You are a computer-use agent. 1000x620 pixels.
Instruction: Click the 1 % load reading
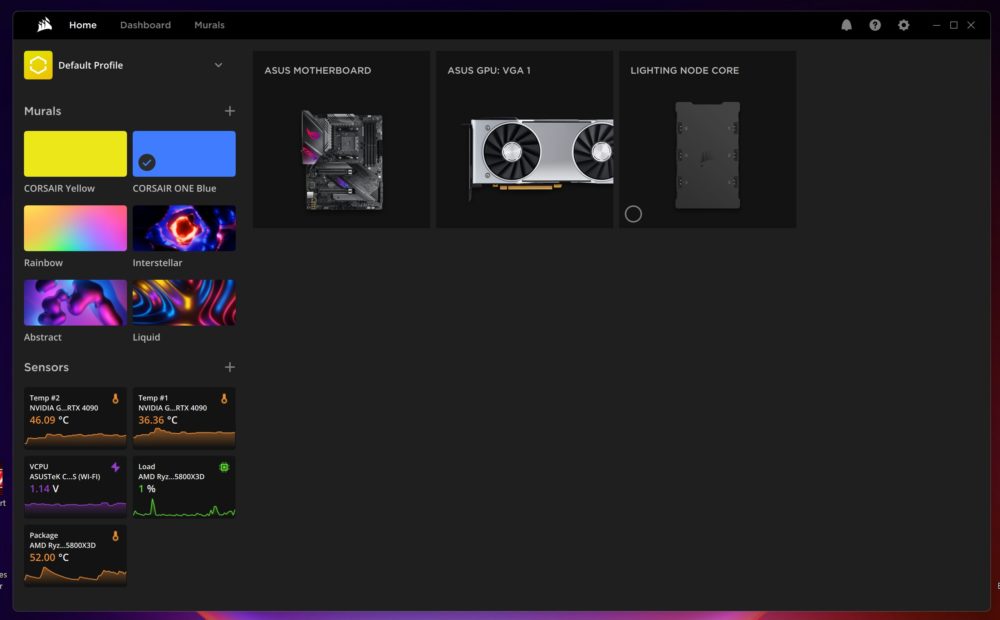point(147,489)
